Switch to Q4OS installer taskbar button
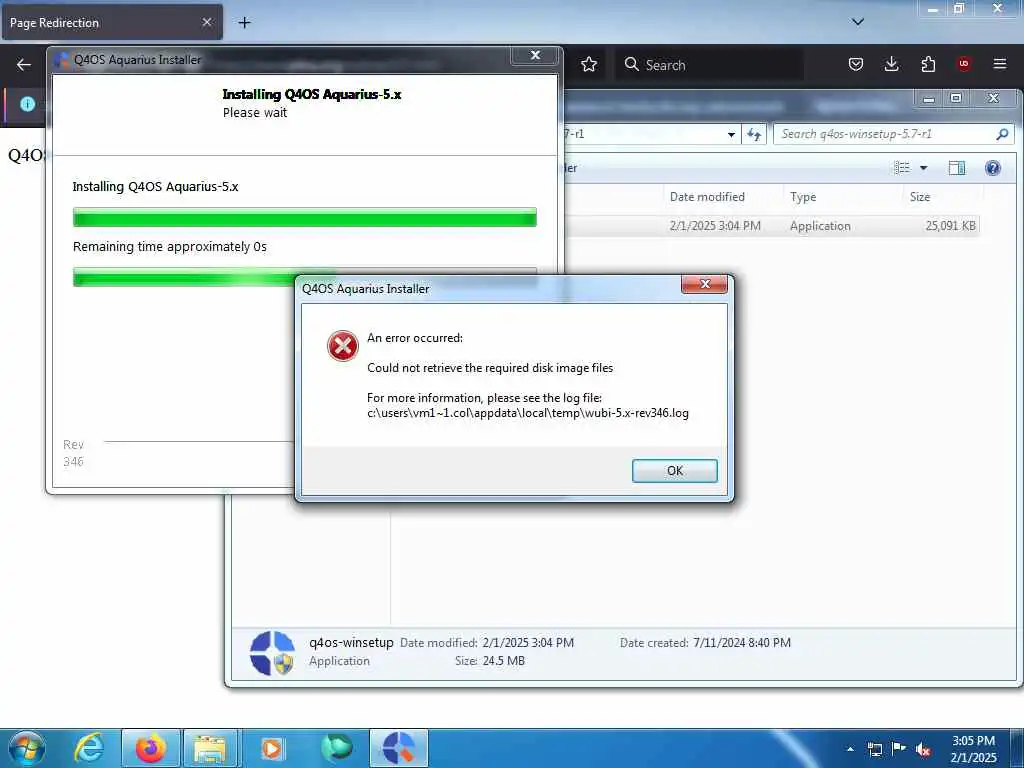Screen dimensions: 1024x768 (x=399, y=748)
